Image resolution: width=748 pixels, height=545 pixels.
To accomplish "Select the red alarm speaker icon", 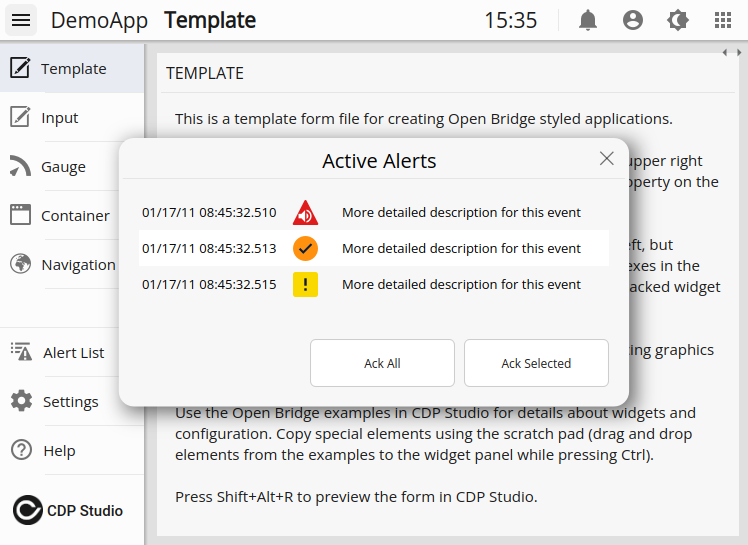I will coord(305,213).
